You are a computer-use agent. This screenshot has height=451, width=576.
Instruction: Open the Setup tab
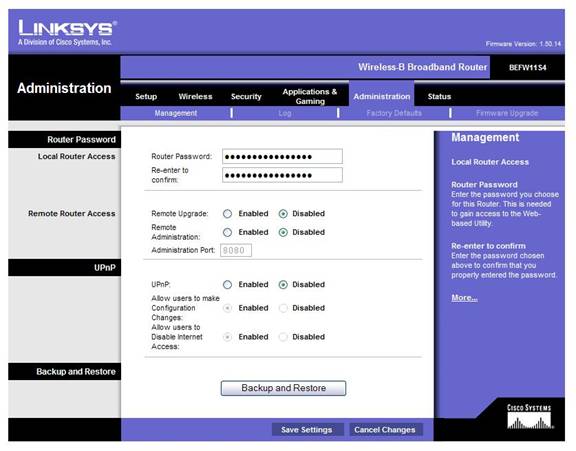tap(146, 97)
